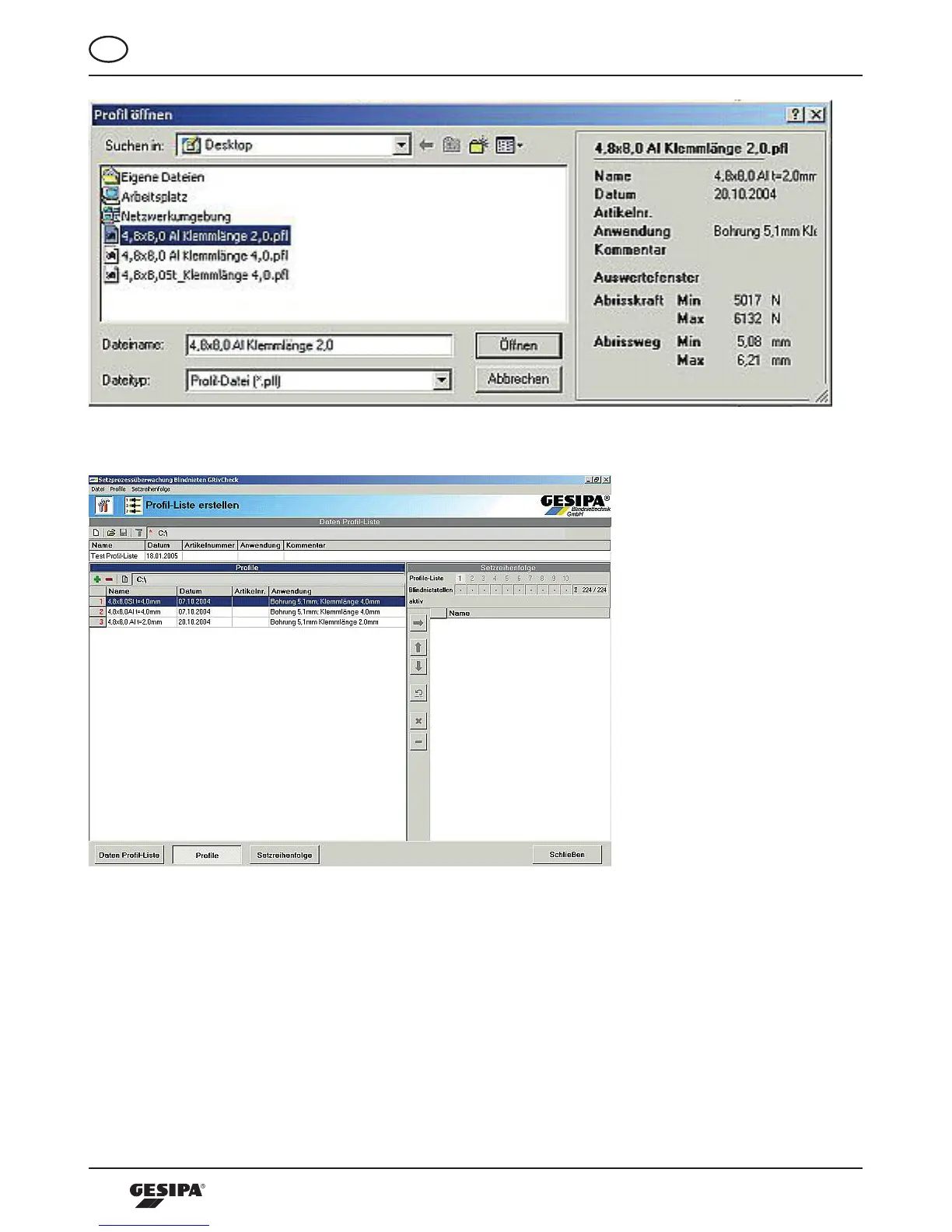Expand the Suchen in Desktop dropdown
Viewport: 952px width, 1232px height.
[x=401, y=145]
